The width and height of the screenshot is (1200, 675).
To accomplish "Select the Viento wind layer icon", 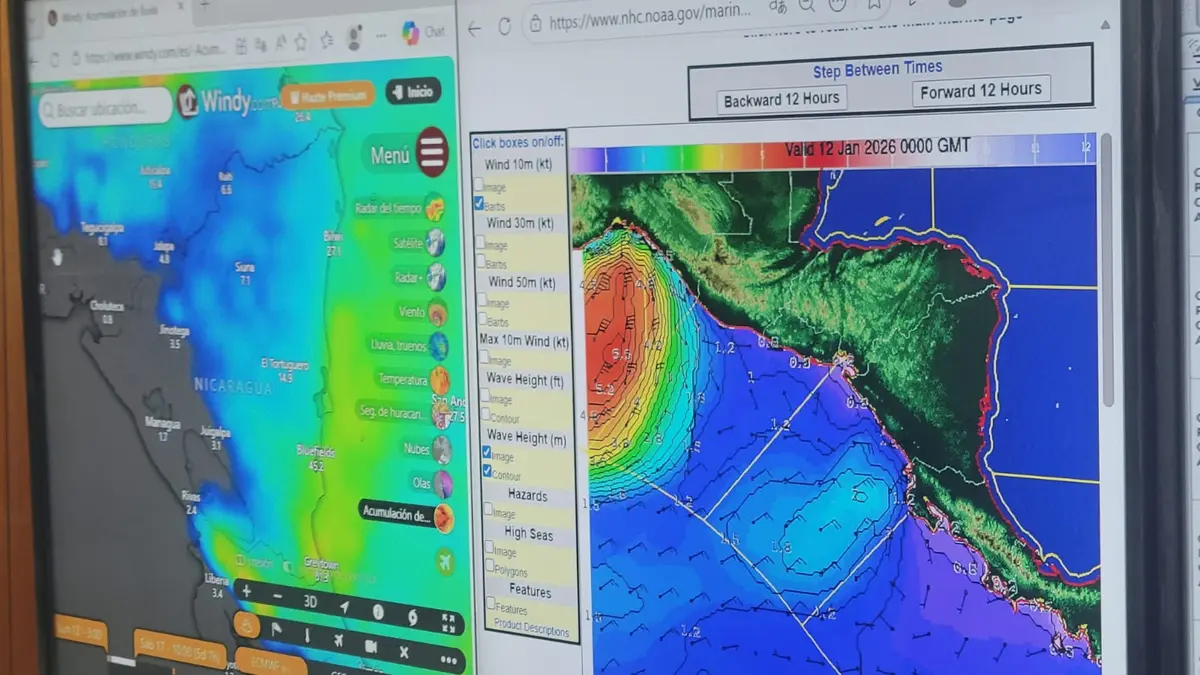I will coord(438,312).
